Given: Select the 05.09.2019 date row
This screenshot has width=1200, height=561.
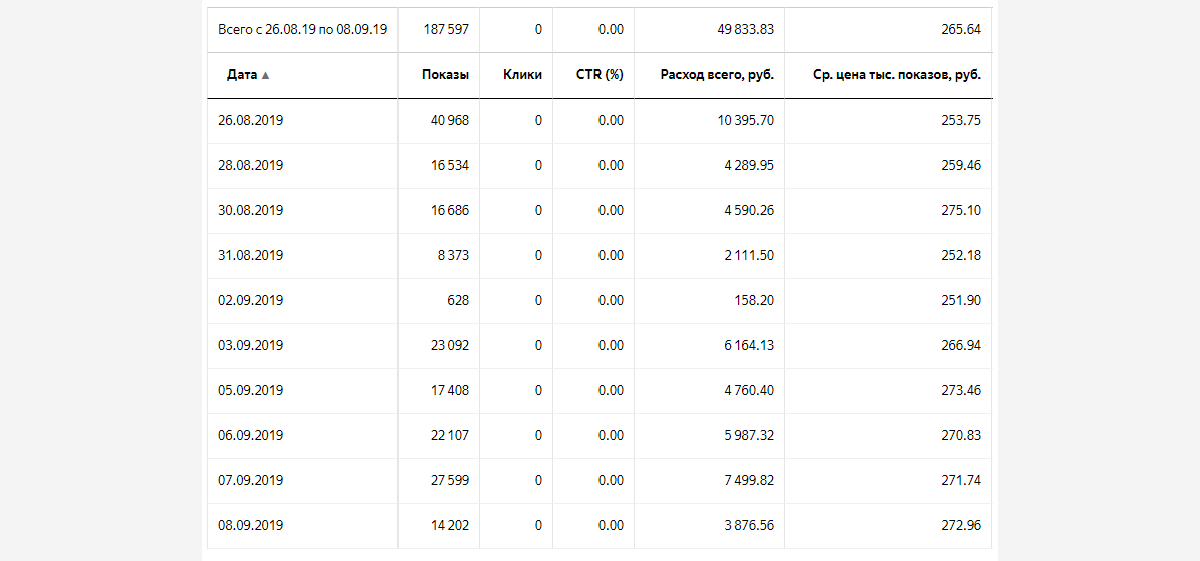Looking at the screenshot, I should click(x=599, y=390).
